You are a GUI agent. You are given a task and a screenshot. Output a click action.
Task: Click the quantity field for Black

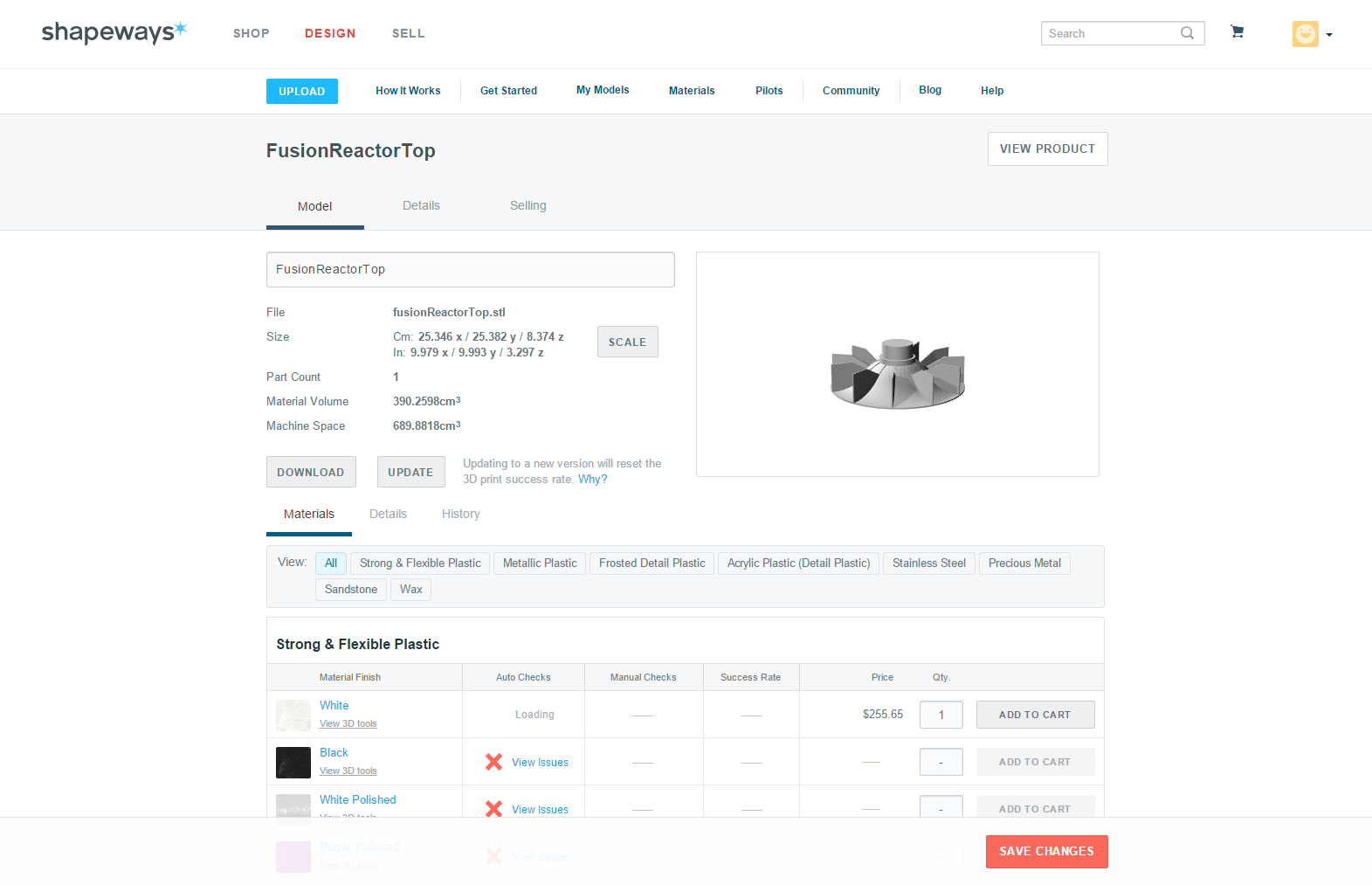(941, 762)
